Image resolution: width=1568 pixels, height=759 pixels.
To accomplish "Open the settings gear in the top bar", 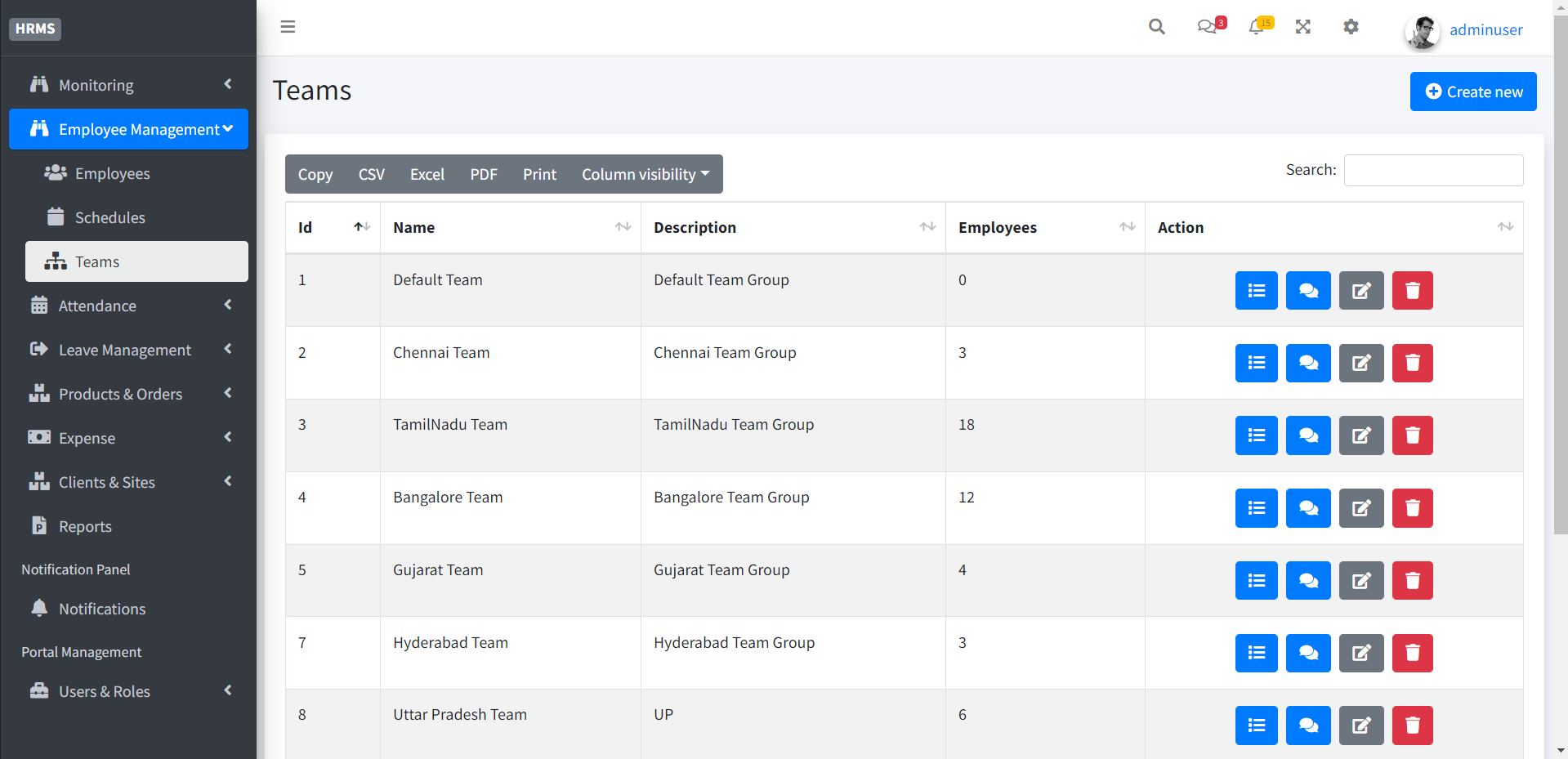I will [x=1351, y=27].
